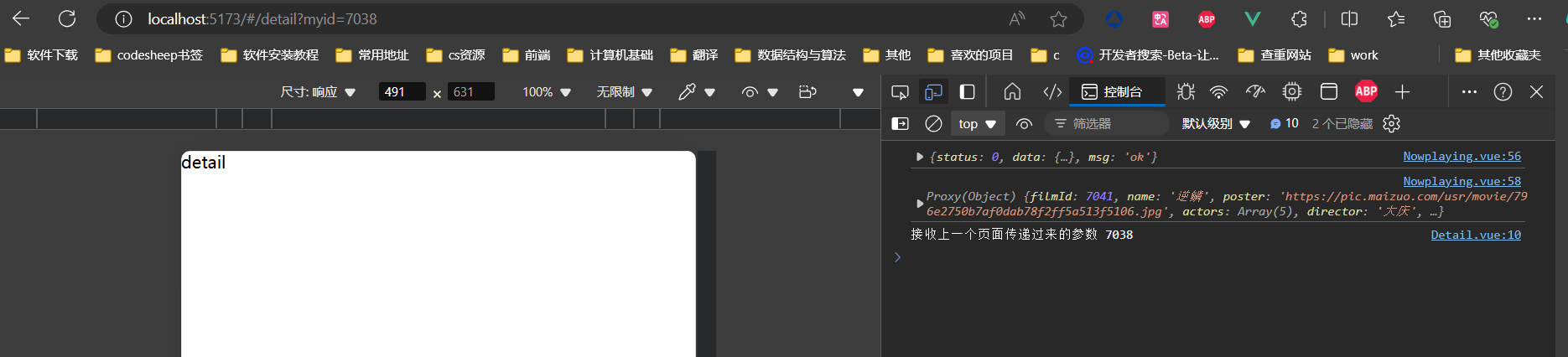
Task: Focus the console input prompt
Action: point(1216,257)
